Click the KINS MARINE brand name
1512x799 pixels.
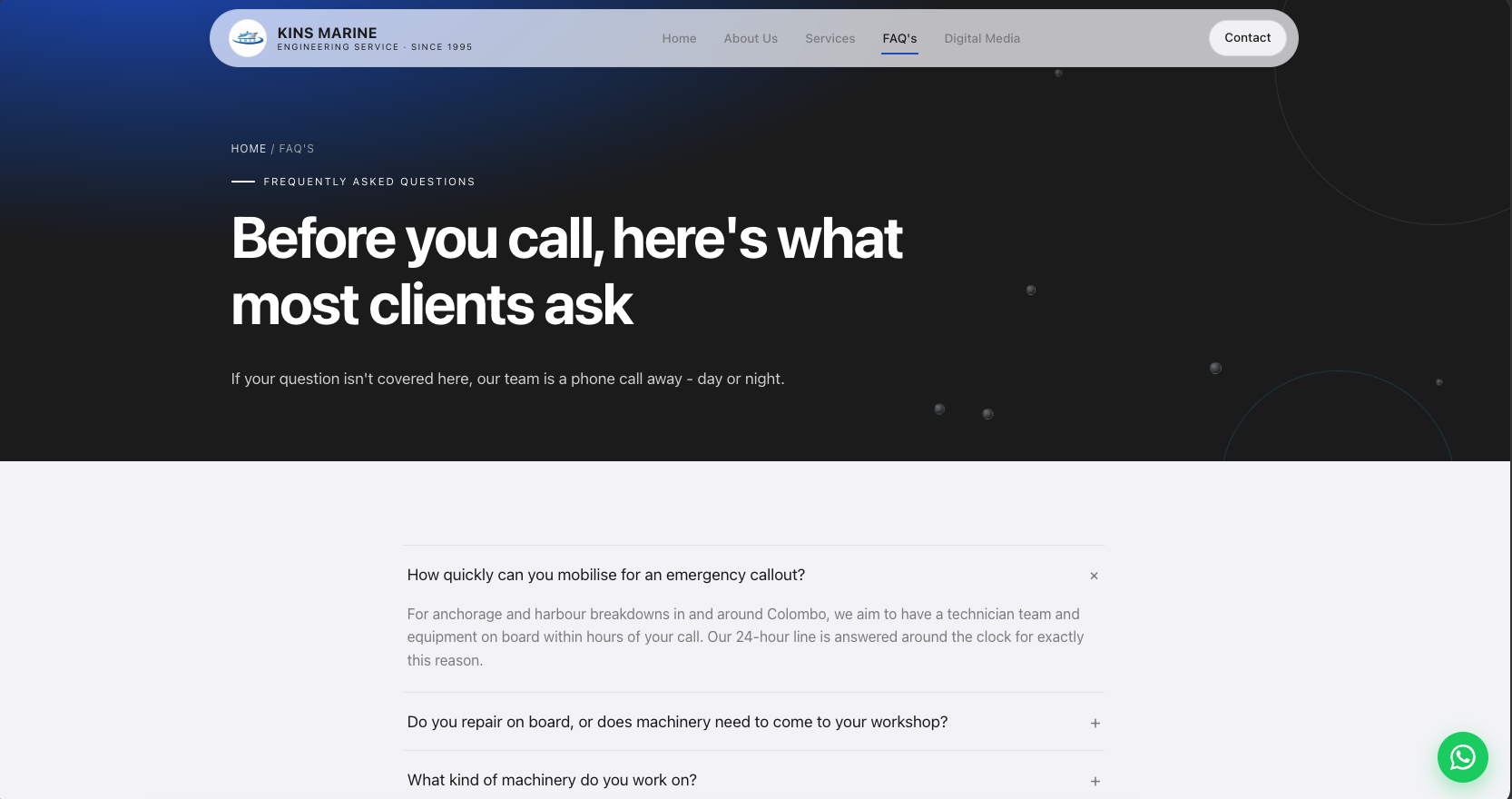click(327, 33)
